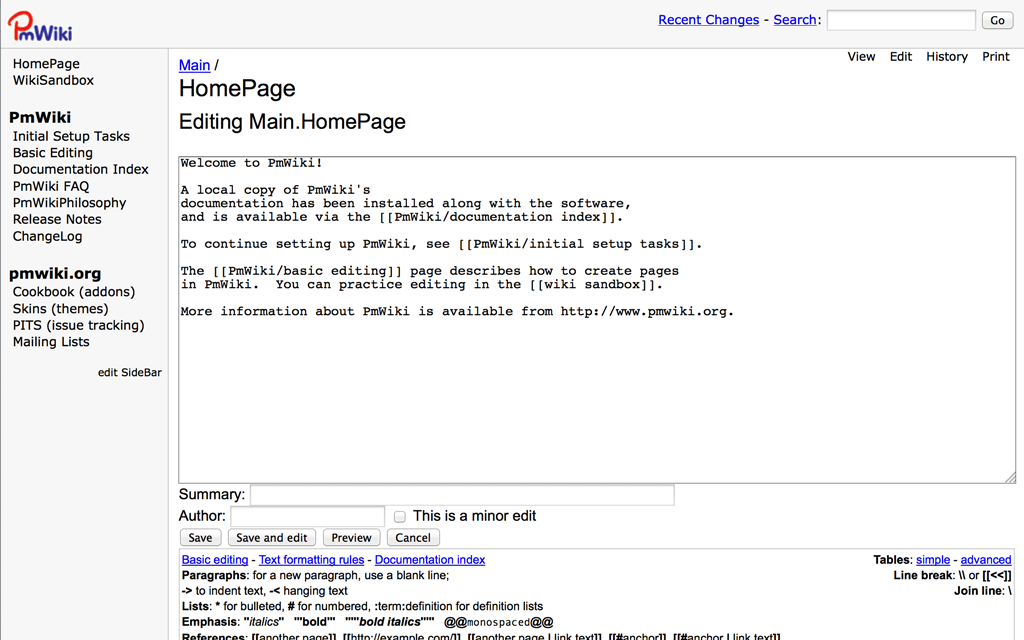Cancel the page edit
Screen dimensions: 1024x640
tap(412, 538)
